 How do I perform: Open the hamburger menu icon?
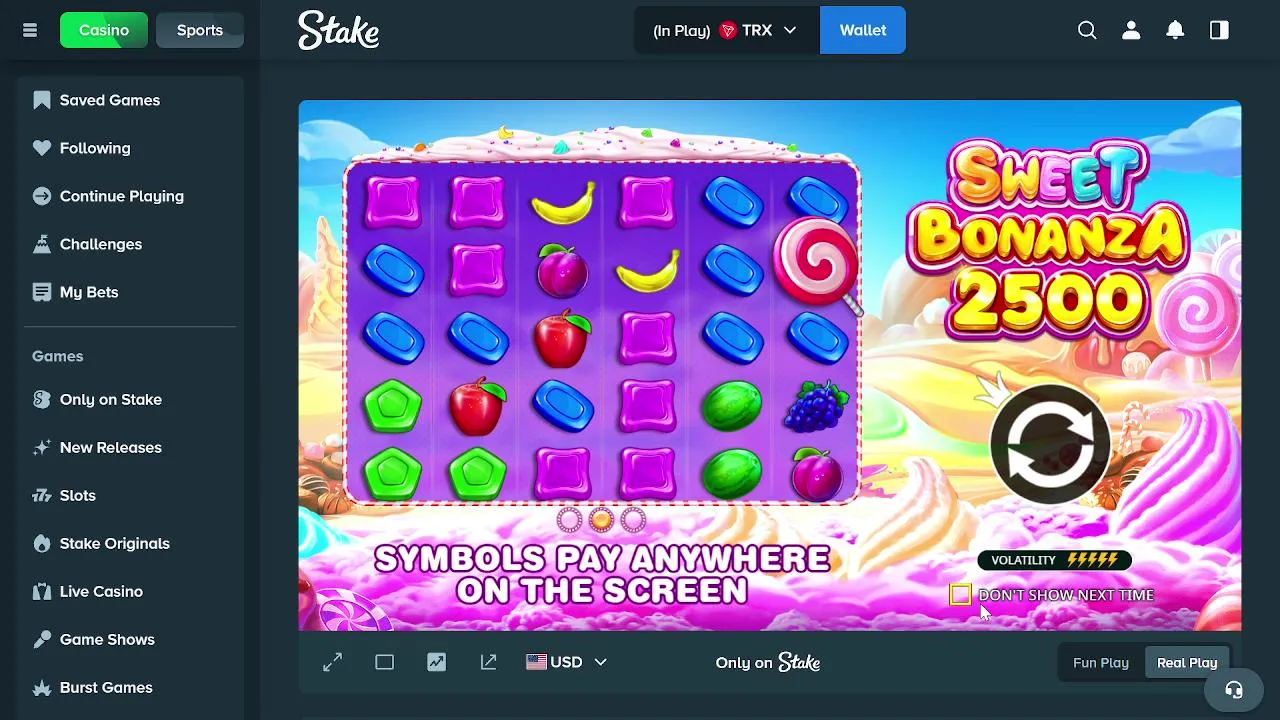point(30,30)
